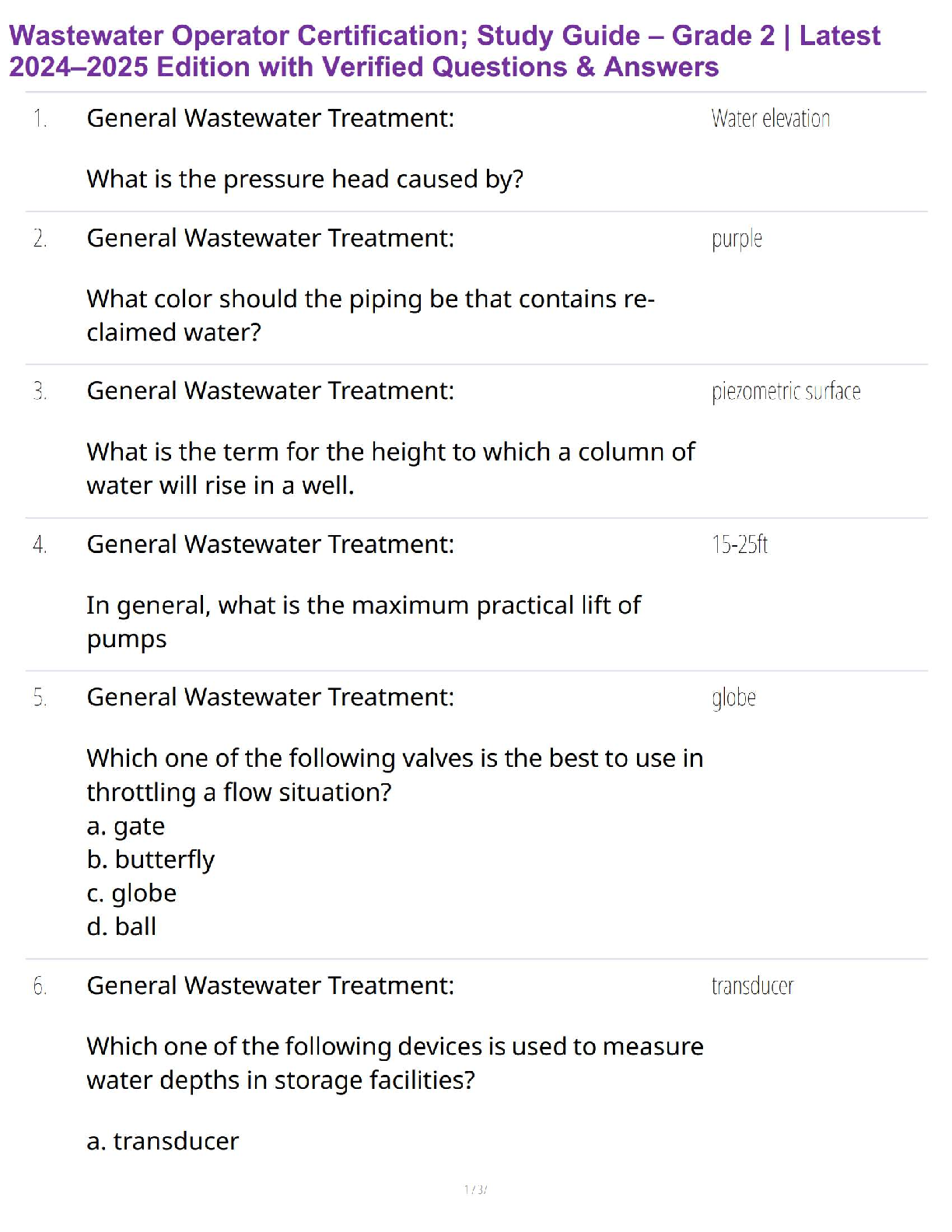Click the water depths measurement question
The width and height of the screenshot is (952, 1232).
click(394, 1063)
